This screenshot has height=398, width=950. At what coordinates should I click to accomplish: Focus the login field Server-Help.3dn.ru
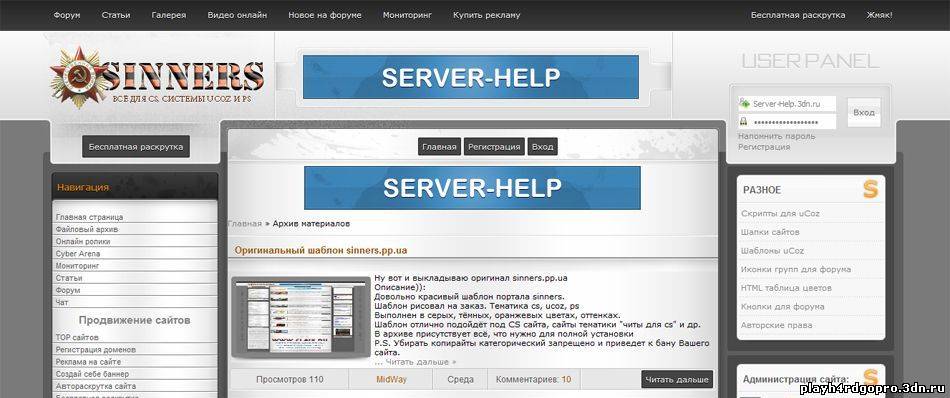tap(787, 104)
